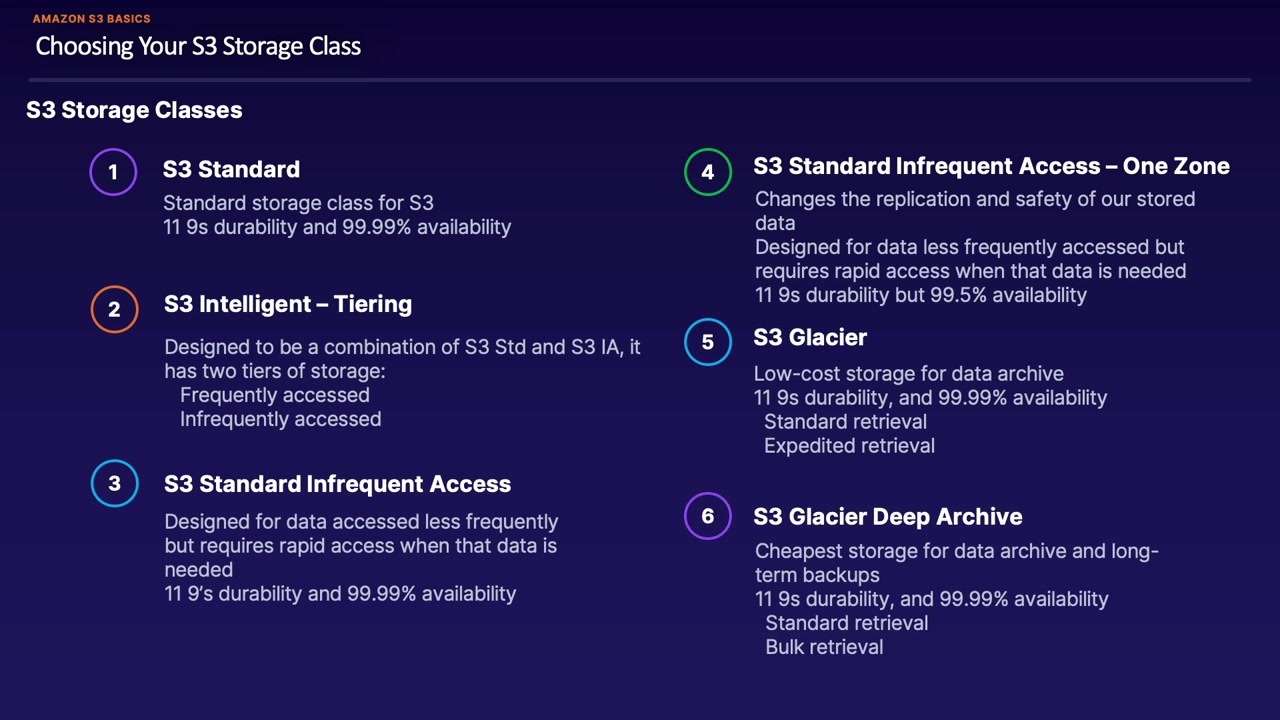Click the 99.5% availability line
This screenshot has height=720, width=1280.
click(920, 295)
